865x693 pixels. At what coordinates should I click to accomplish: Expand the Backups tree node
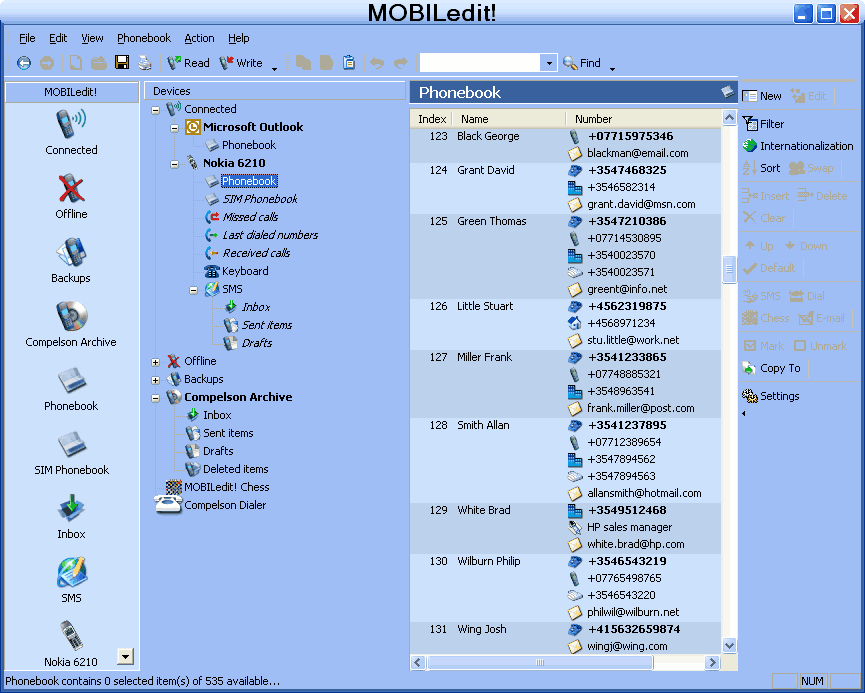[156, 380]
